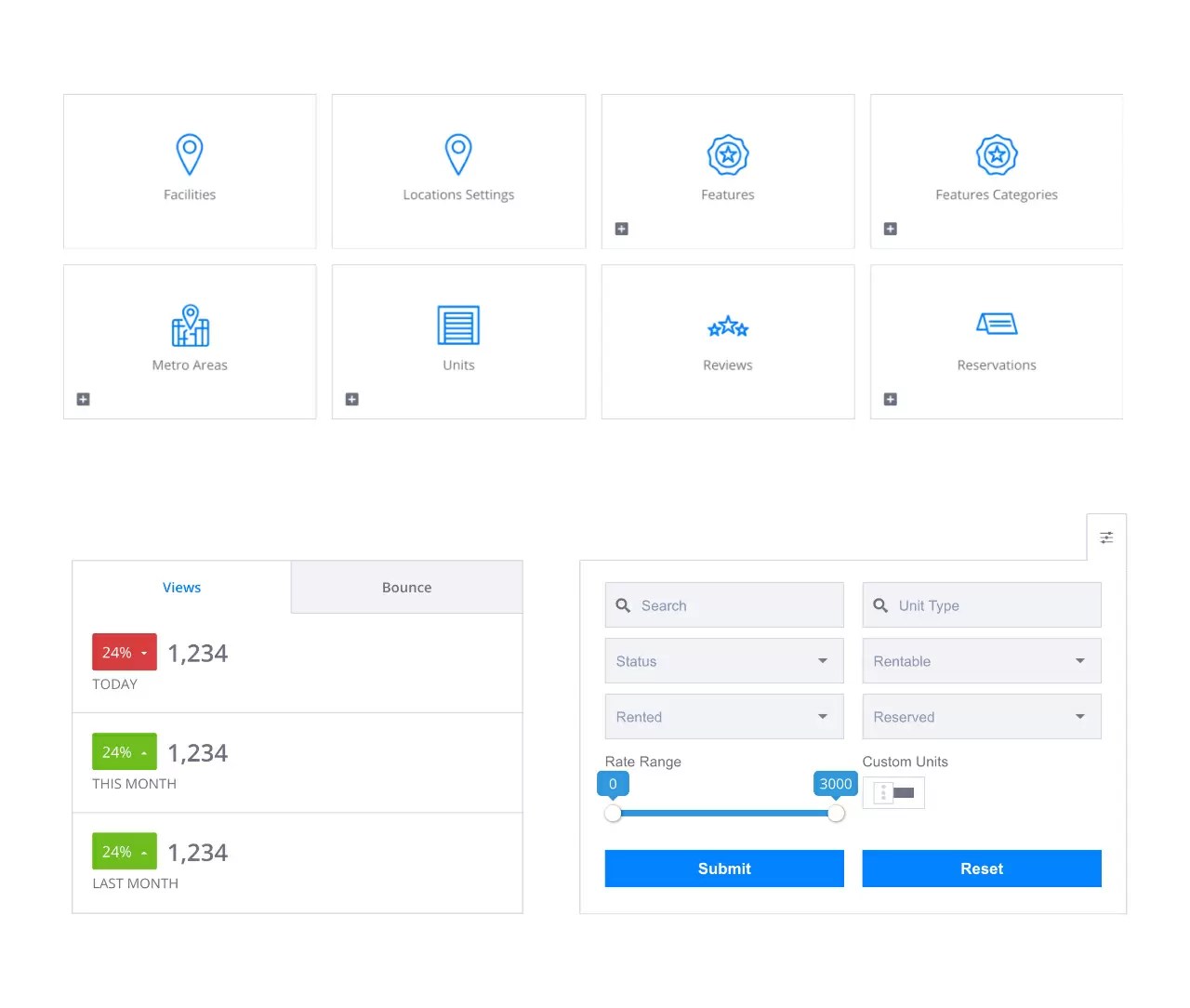Open the Facilities section icon
Screen dimensions: 1190x1008
(x=190, y=153)
